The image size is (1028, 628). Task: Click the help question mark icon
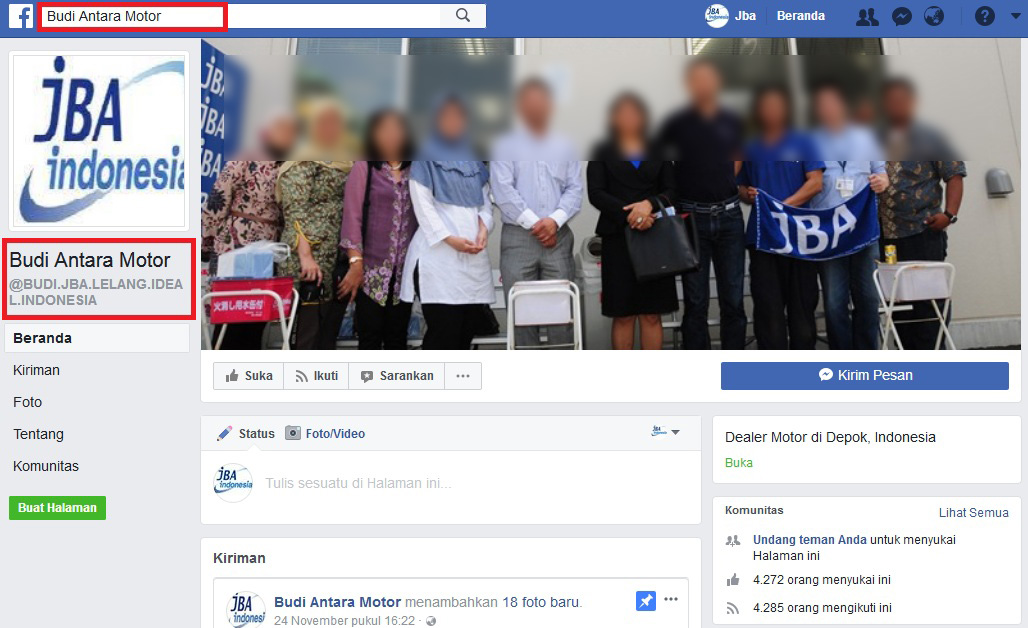(985, 17)
